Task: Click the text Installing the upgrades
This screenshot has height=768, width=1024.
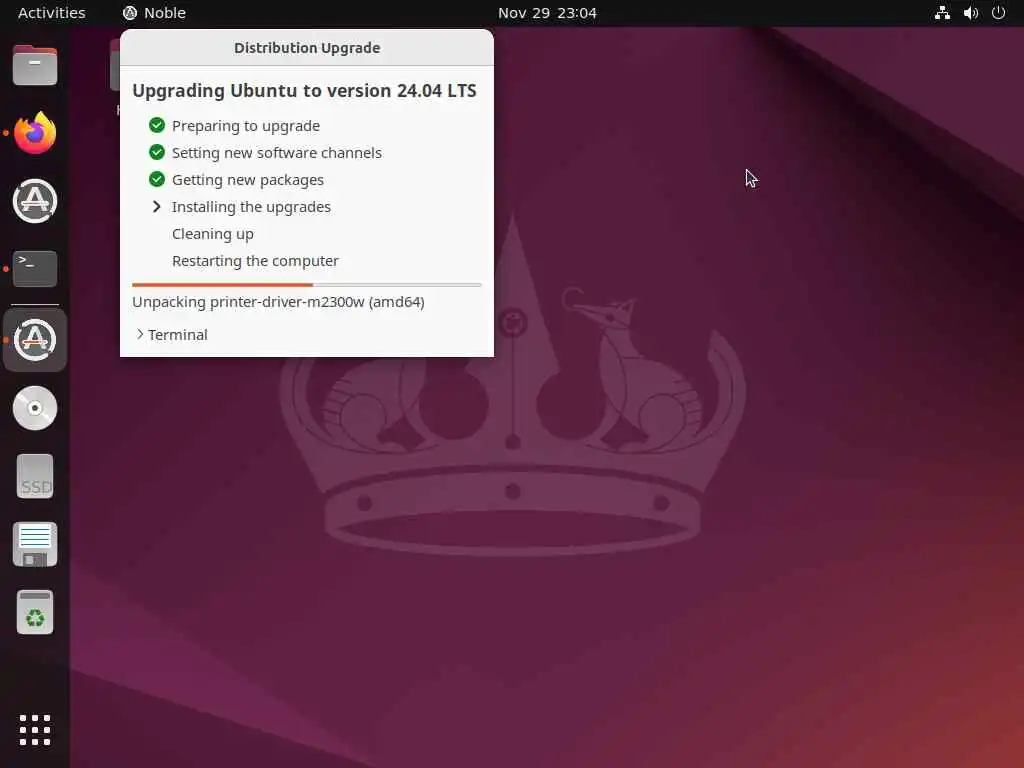Action: 251,207
